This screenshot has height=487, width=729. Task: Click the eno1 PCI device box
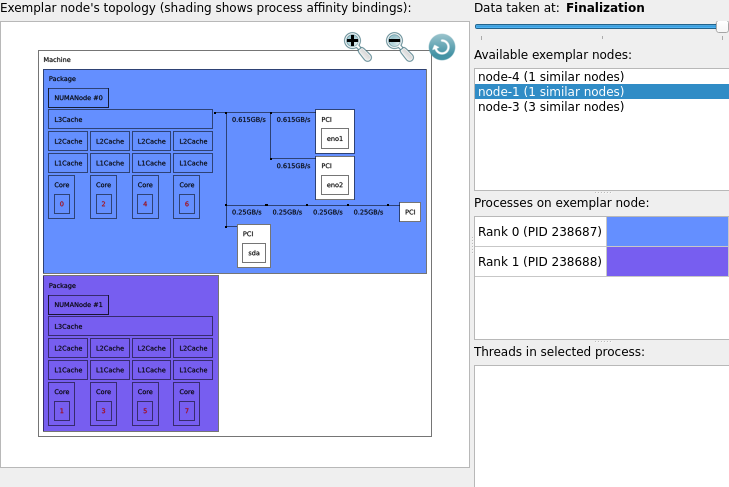[335, 138]
